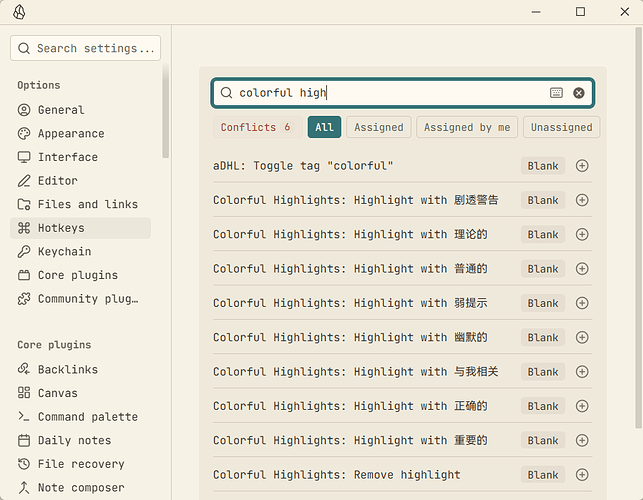Open Interface settings
643x500 pixels.
tap(80, 157)
